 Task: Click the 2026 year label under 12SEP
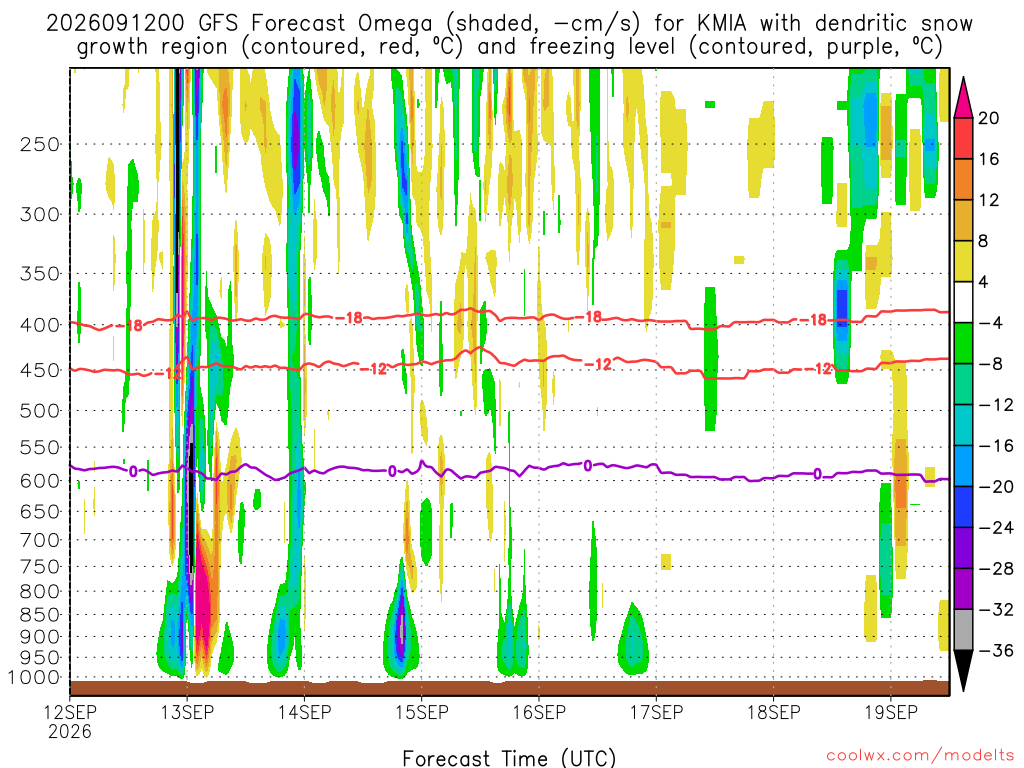(70, 731)
